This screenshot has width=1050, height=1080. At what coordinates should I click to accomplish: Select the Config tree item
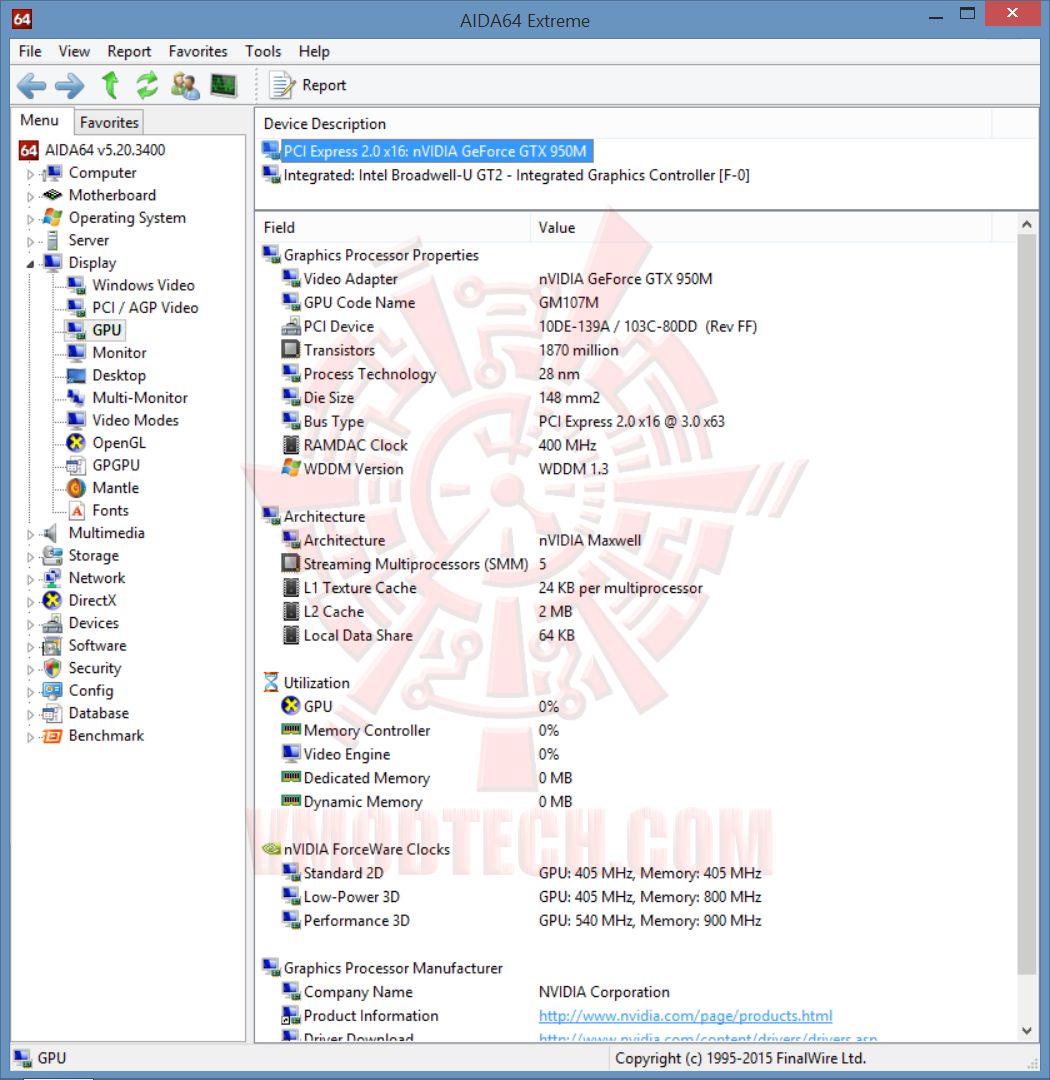click(90, 691)
